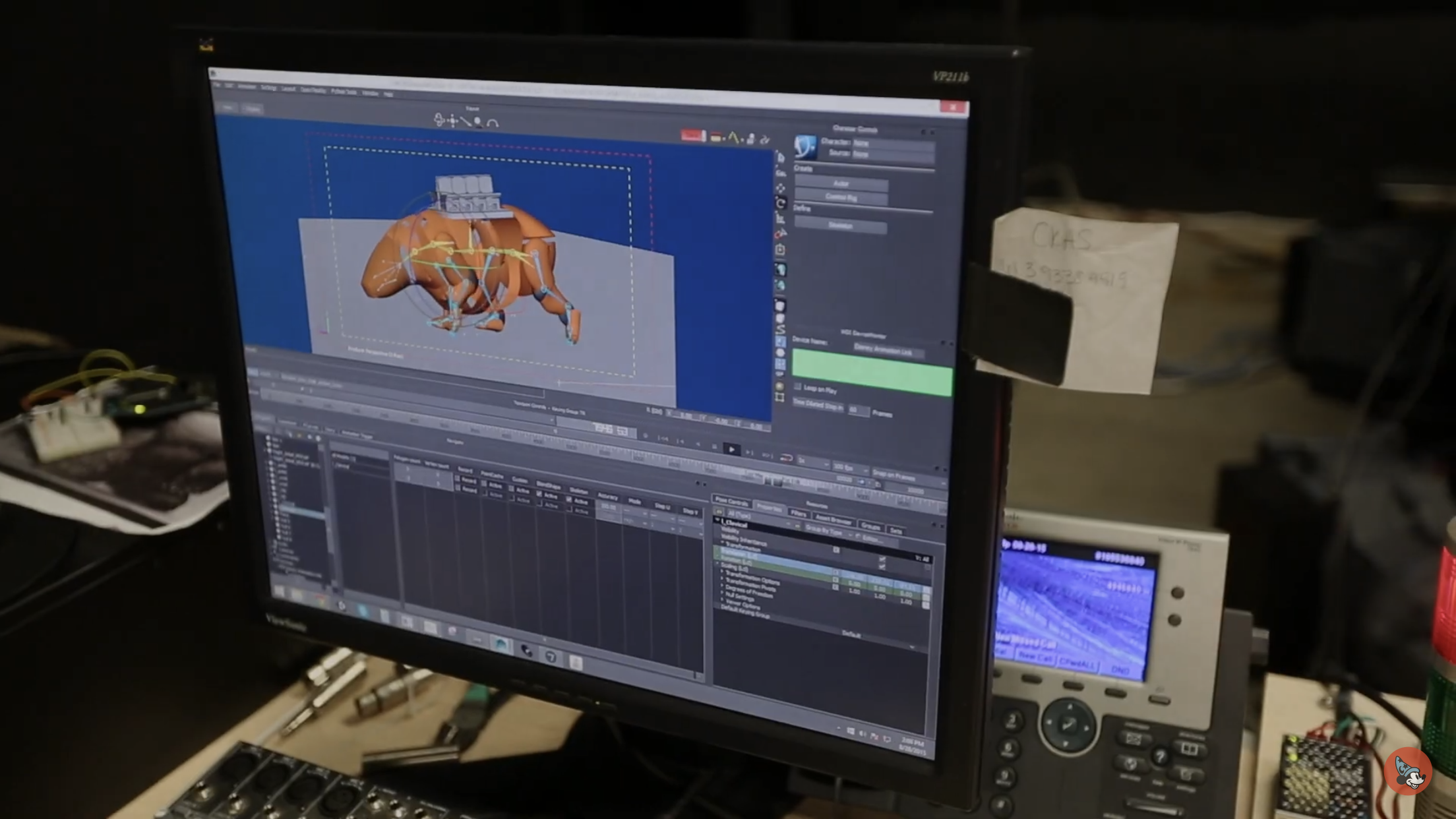This screenshot has height=819, width=1456.
Task: Click the red arrow tool below Scale
Action: click(781, 234)
